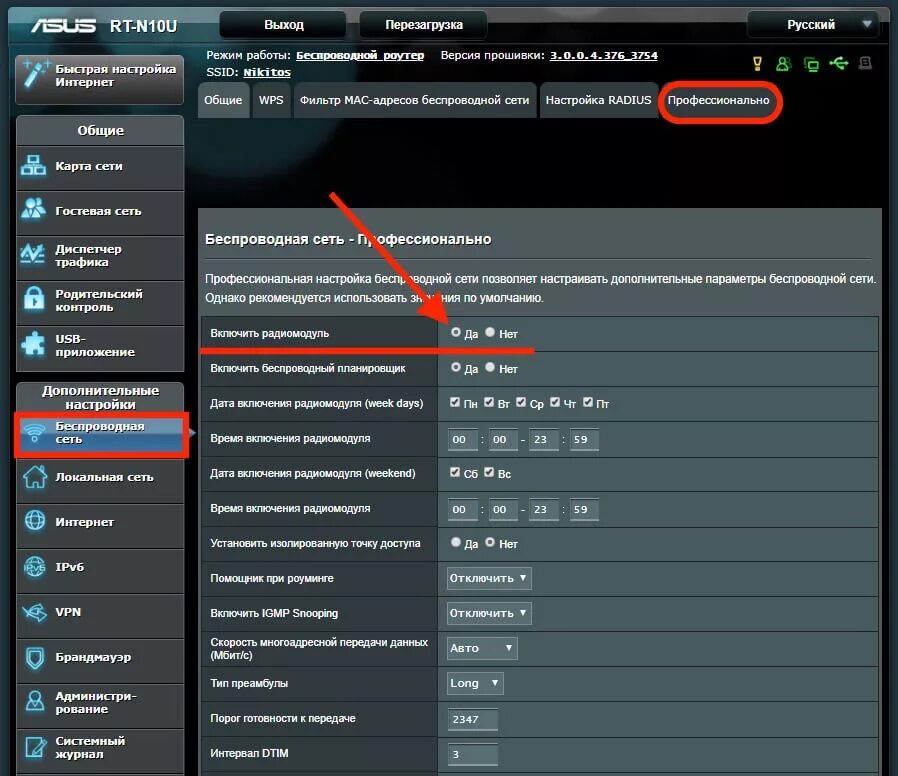The image size is (898, 776).
Task: Open the Профессионально tab
Action: 718,100
